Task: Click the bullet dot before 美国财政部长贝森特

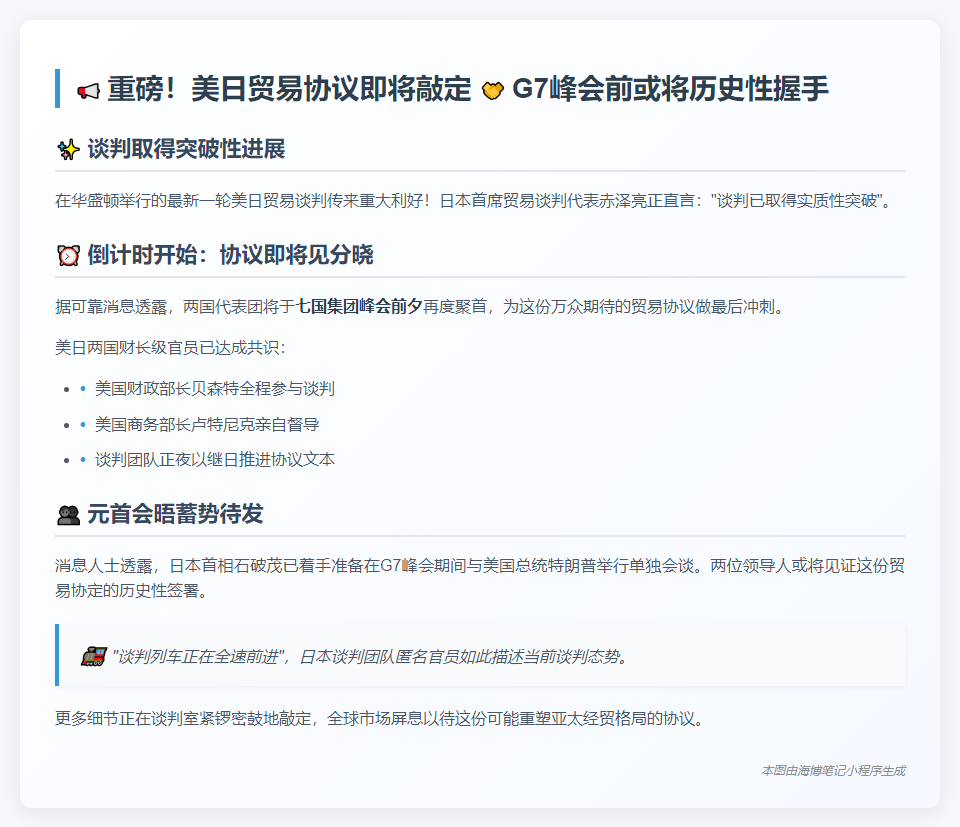Action: point(83,388)
